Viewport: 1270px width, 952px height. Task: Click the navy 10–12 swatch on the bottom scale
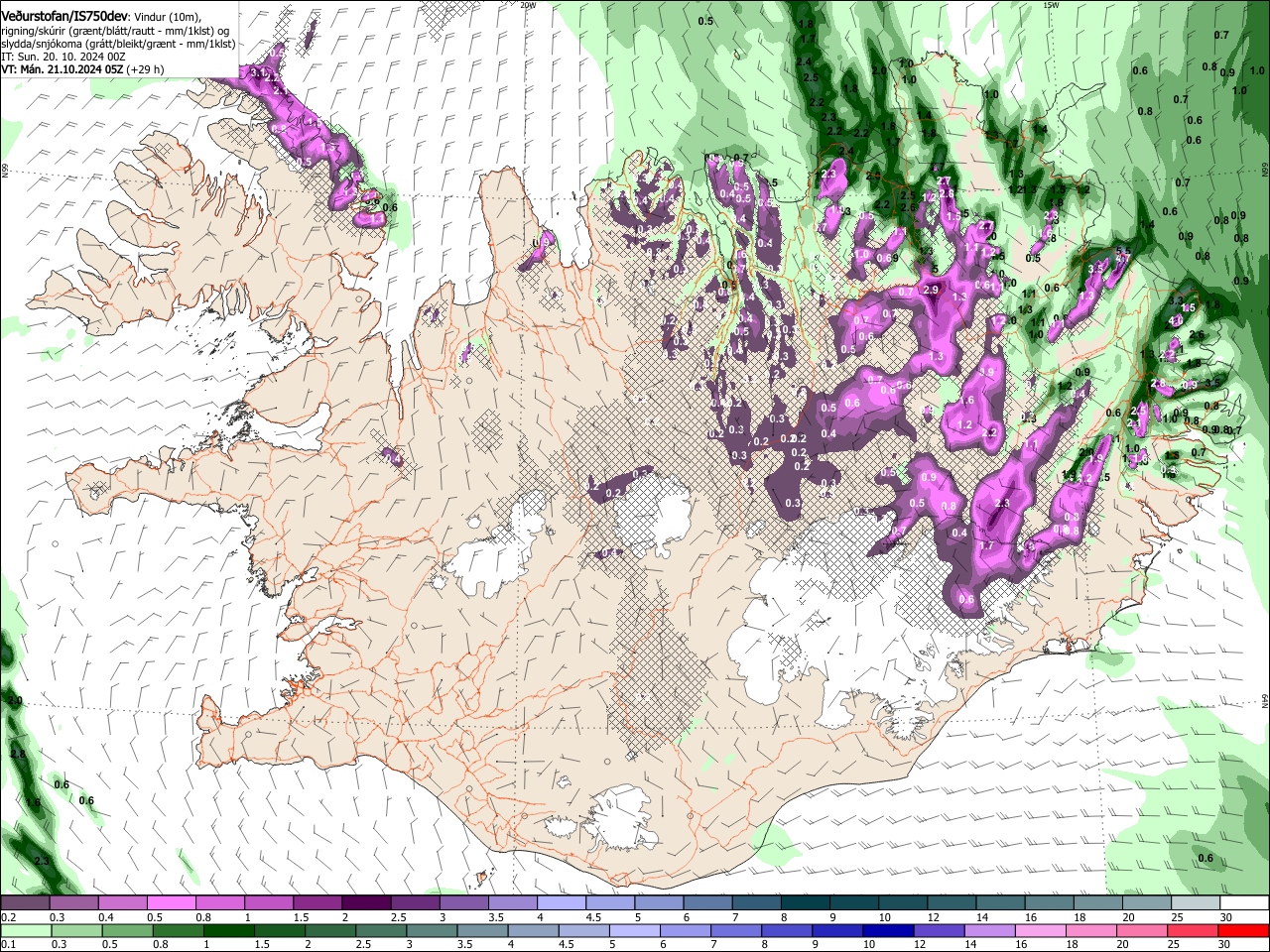(x=888, y=930)
